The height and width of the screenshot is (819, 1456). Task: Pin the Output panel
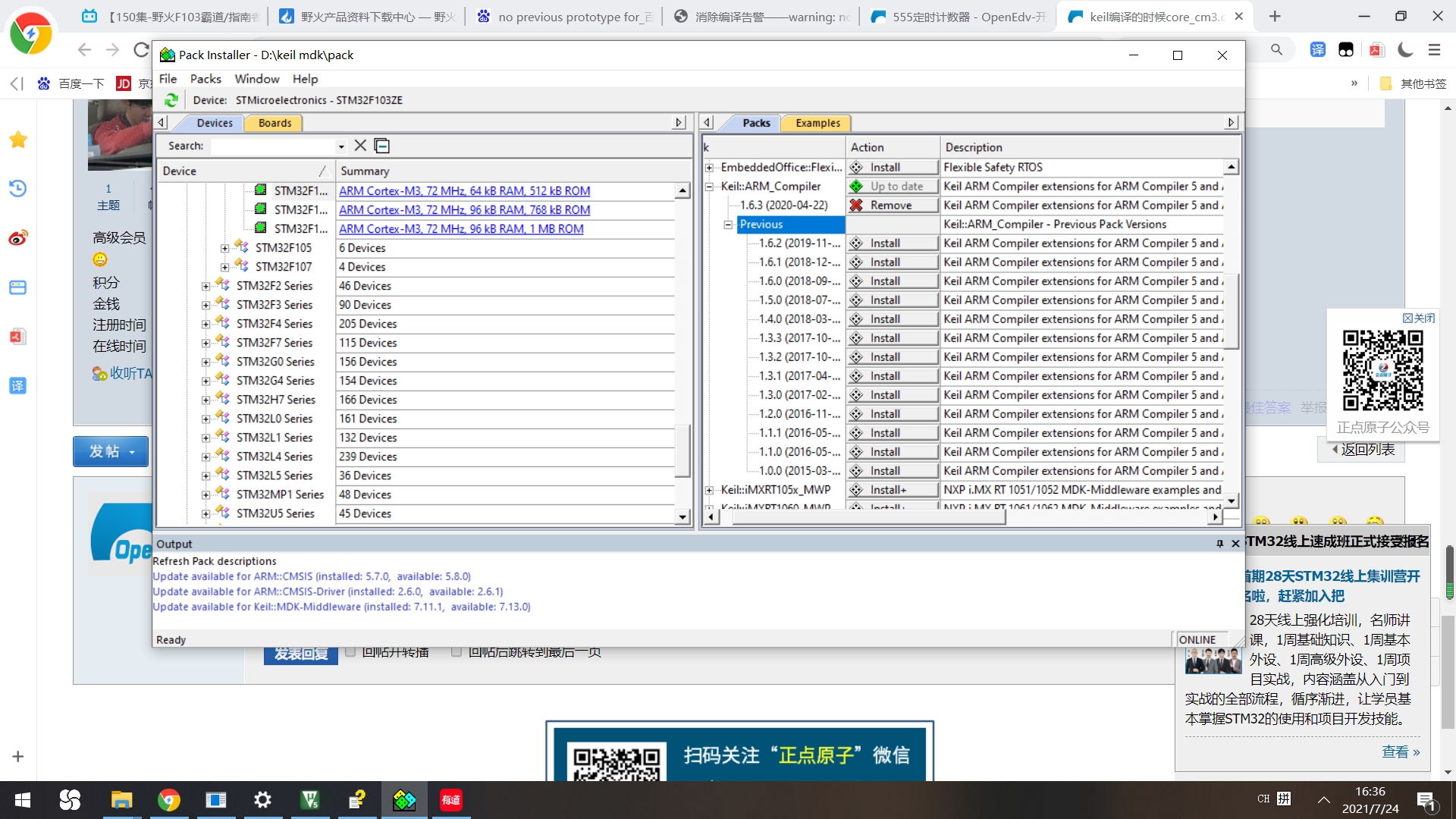(x=1219, y=544)
